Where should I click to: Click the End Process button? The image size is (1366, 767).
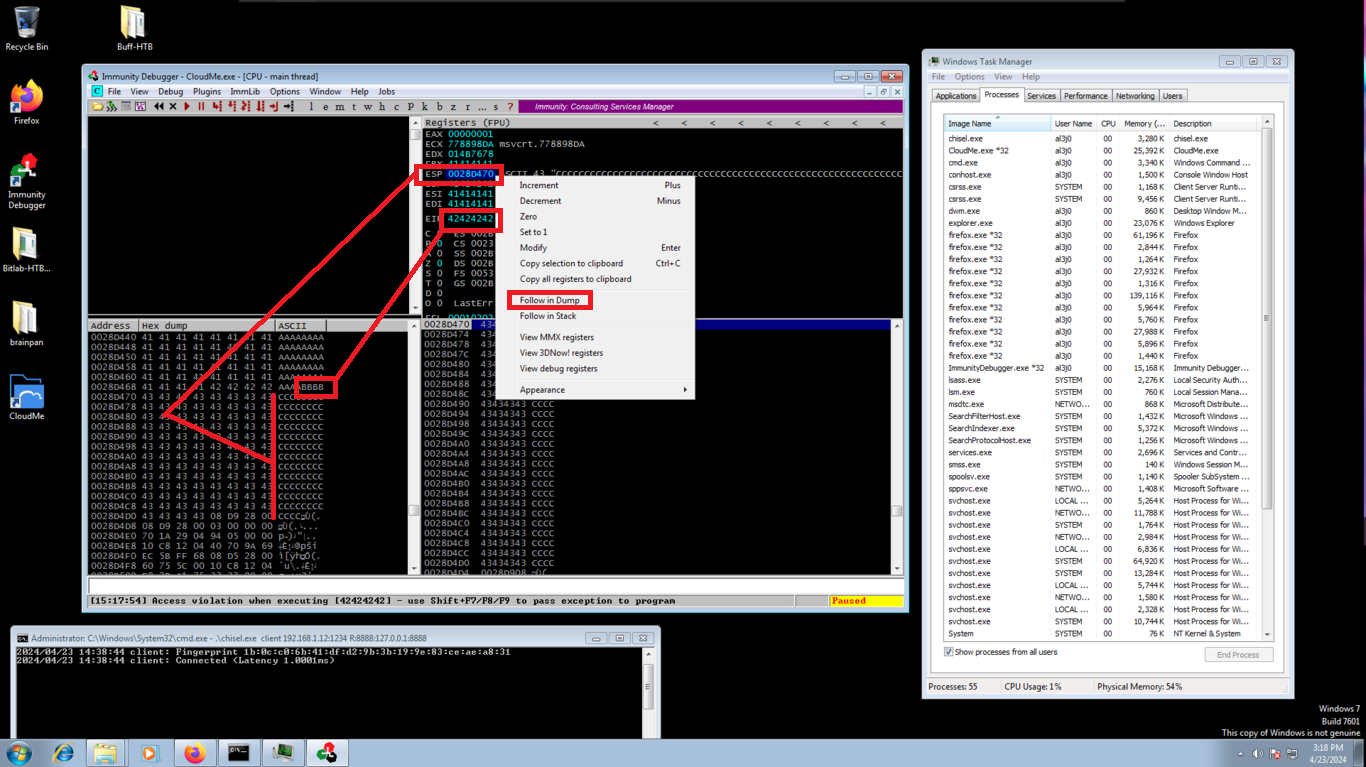pyautogui.click(x=1238, y=655)
